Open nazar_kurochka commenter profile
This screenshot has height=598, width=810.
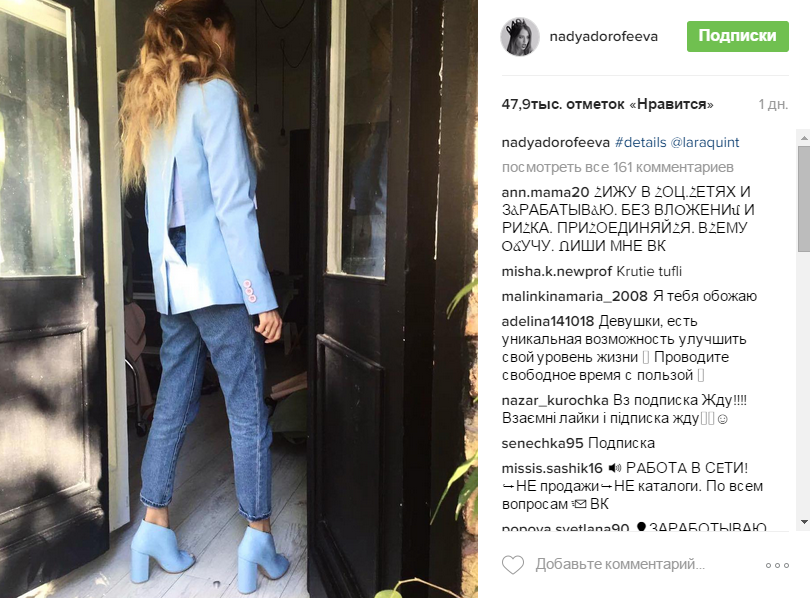555,401
